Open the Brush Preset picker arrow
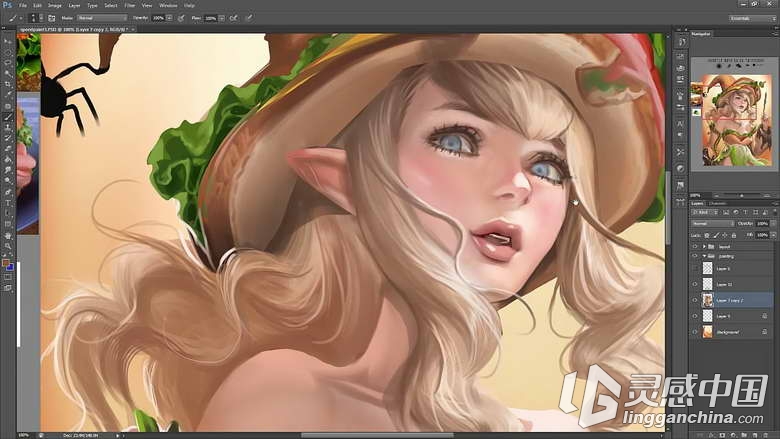 point(41,18)
